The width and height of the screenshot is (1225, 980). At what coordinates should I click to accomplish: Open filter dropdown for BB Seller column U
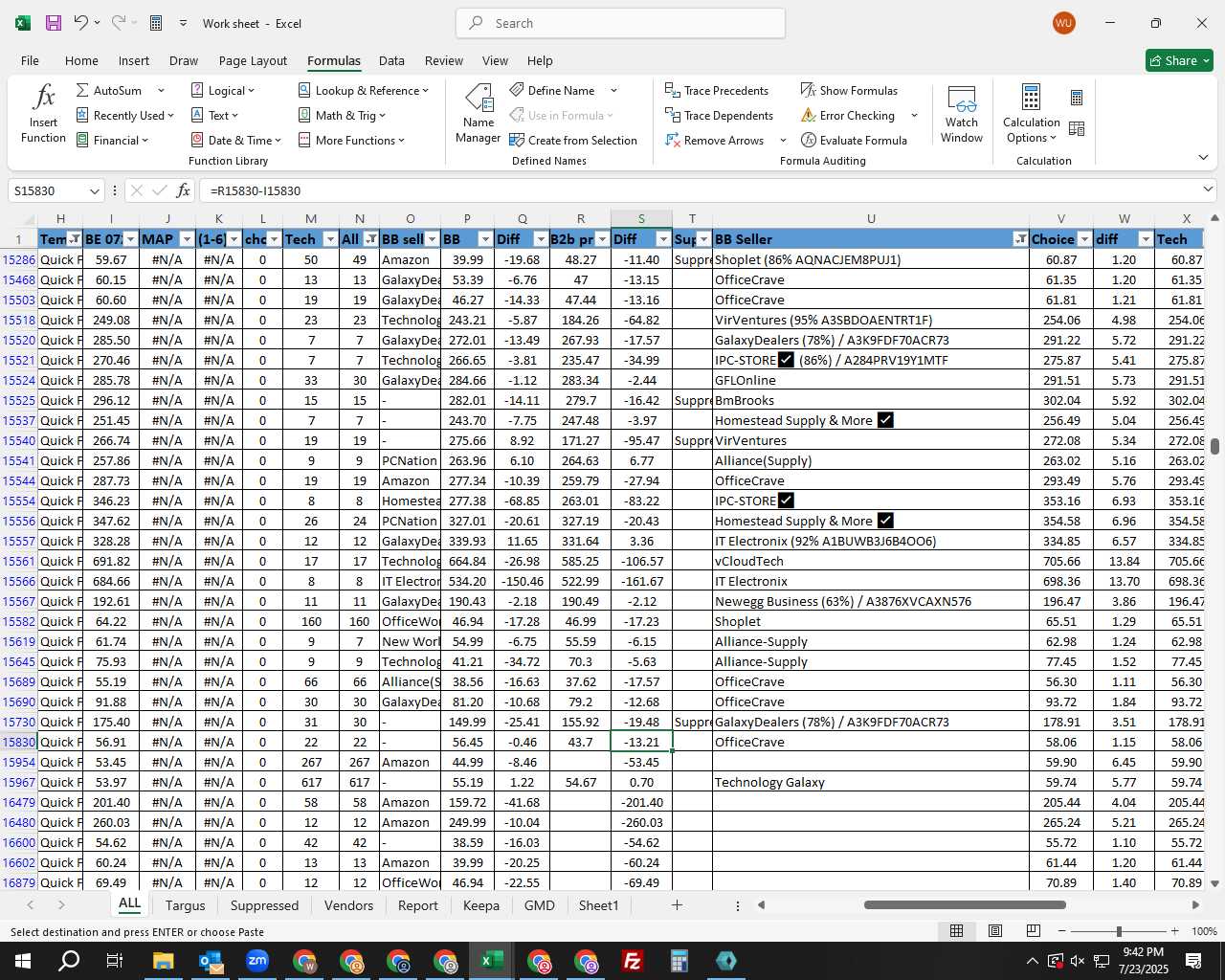click(1020, 239)
